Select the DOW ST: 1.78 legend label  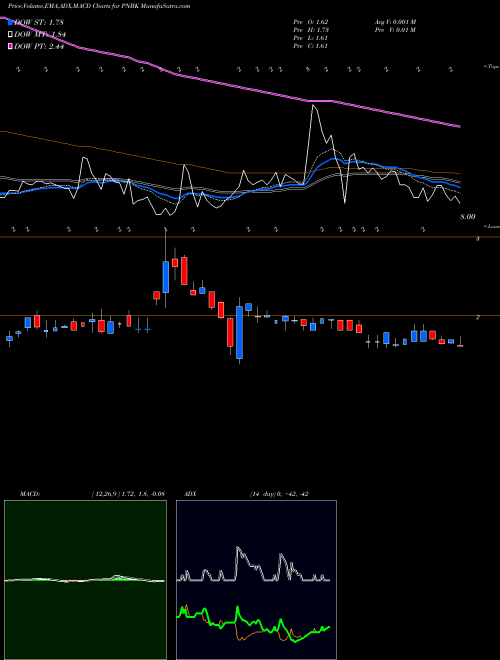click(39, 22)
